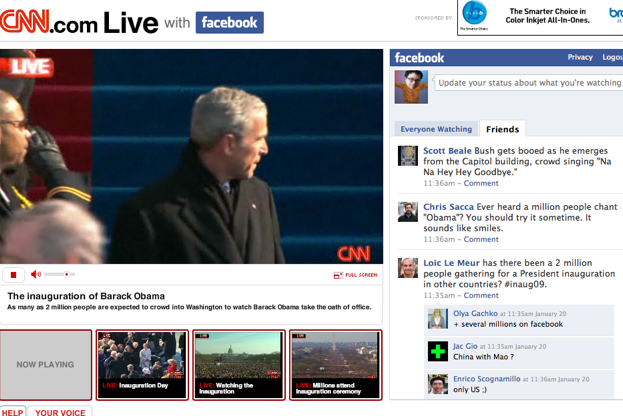Click Enrico Scognamillo's avatar
The width and height of the screenshot is (623, 416).
click(438, 384)
